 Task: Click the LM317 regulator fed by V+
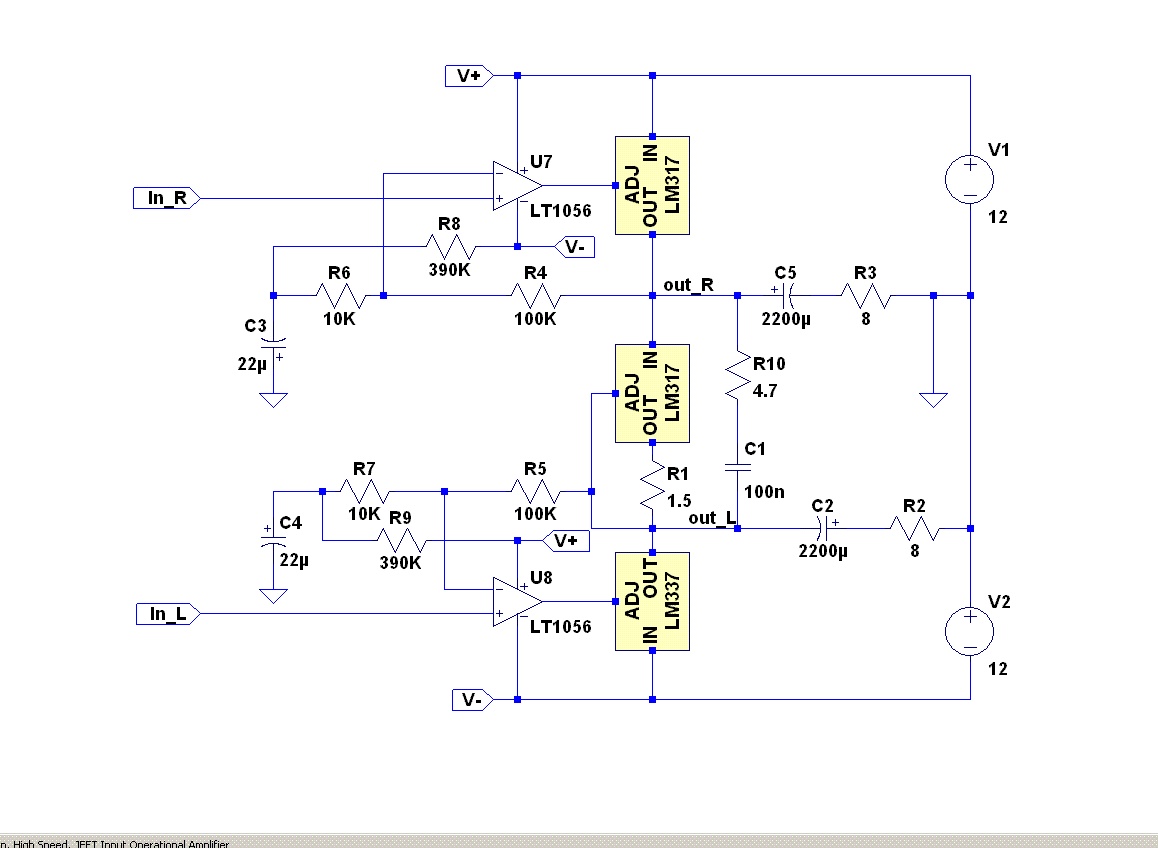coord(652,185)
